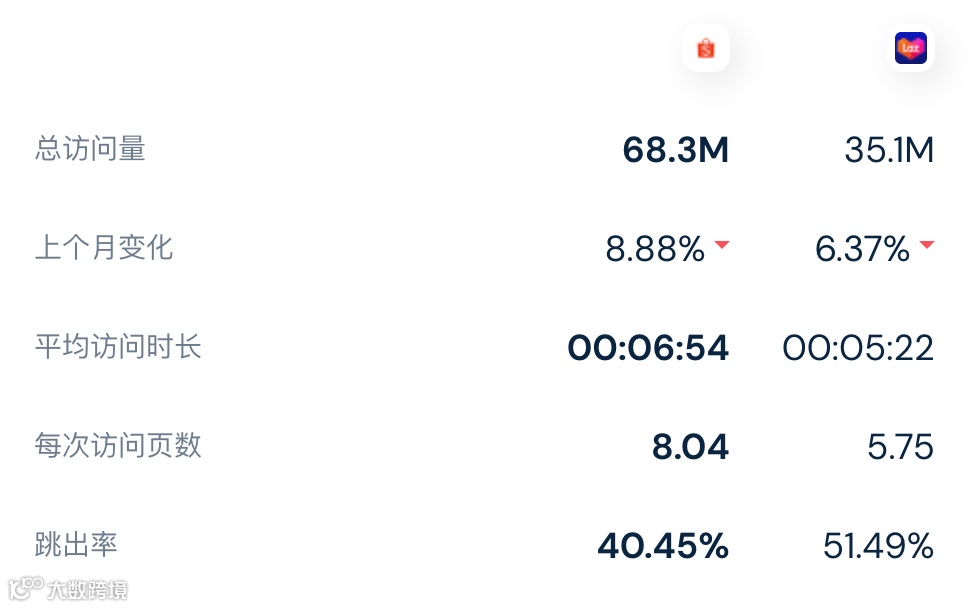Click the Shopee logo icon

coord(705,48)
